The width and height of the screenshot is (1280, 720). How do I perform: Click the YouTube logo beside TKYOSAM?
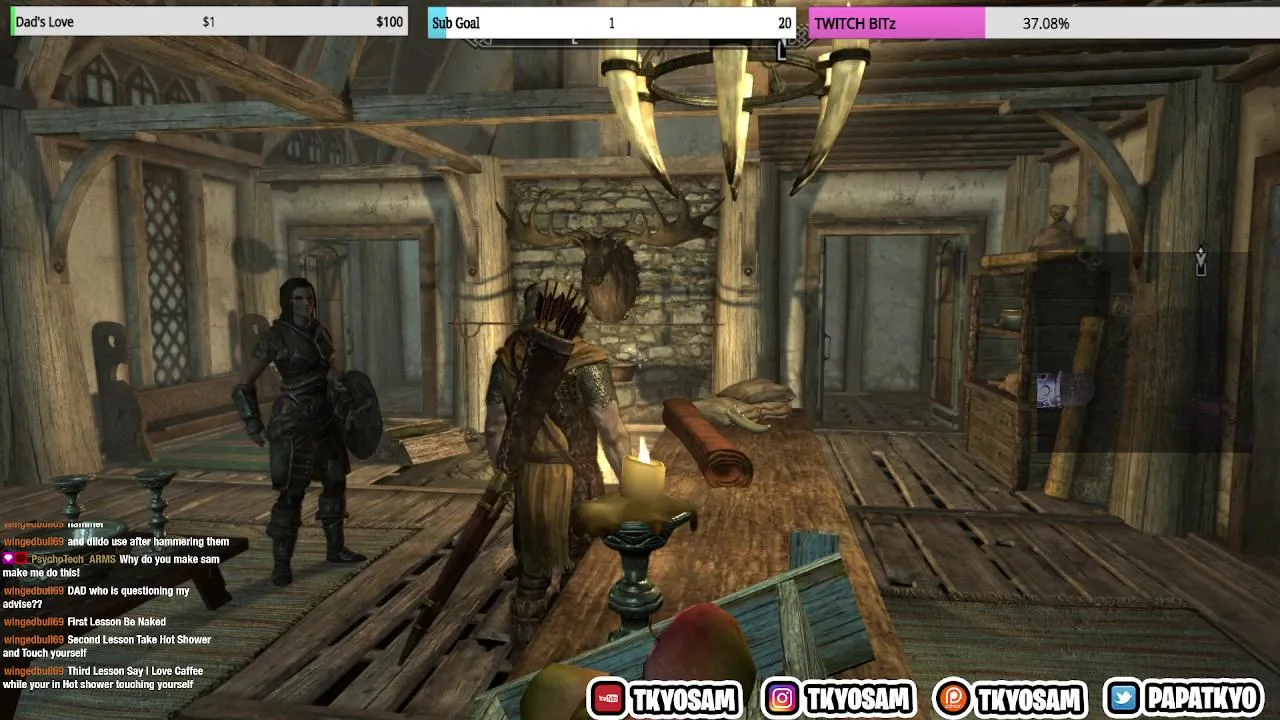(606, 698)
